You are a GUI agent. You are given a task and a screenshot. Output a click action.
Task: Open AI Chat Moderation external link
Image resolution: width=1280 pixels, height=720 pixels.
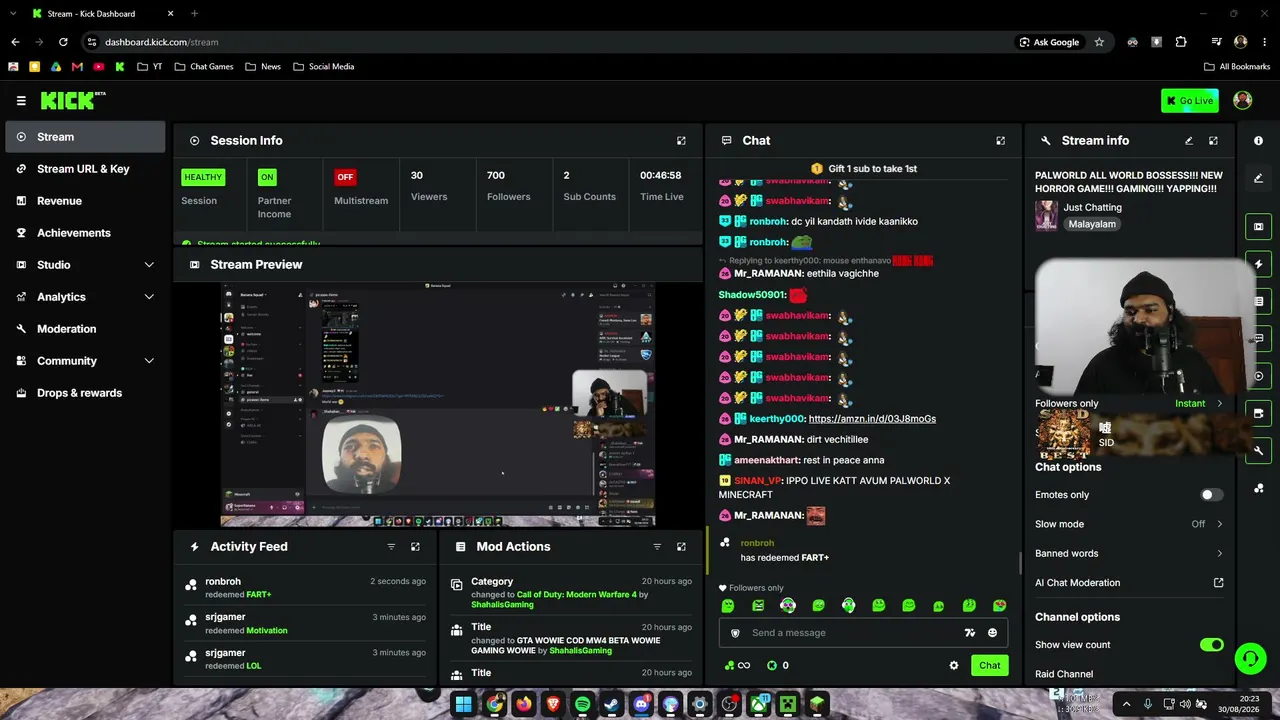(1218, 583)
